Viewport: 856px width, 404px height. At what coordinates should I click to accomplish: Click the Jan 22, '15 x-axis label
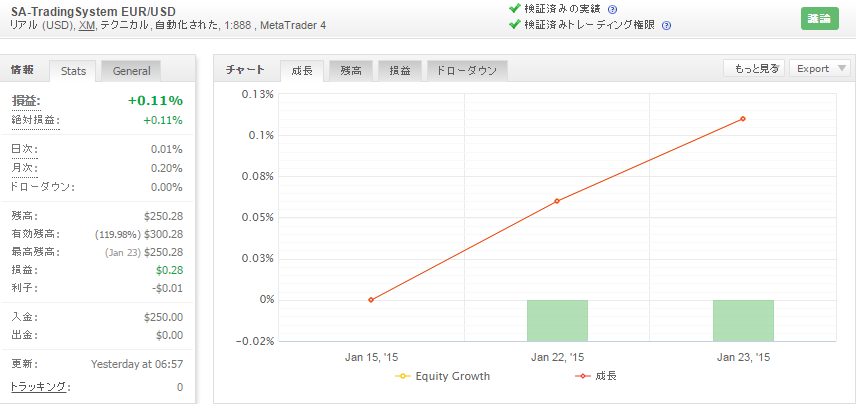click(x=557, y=358)
